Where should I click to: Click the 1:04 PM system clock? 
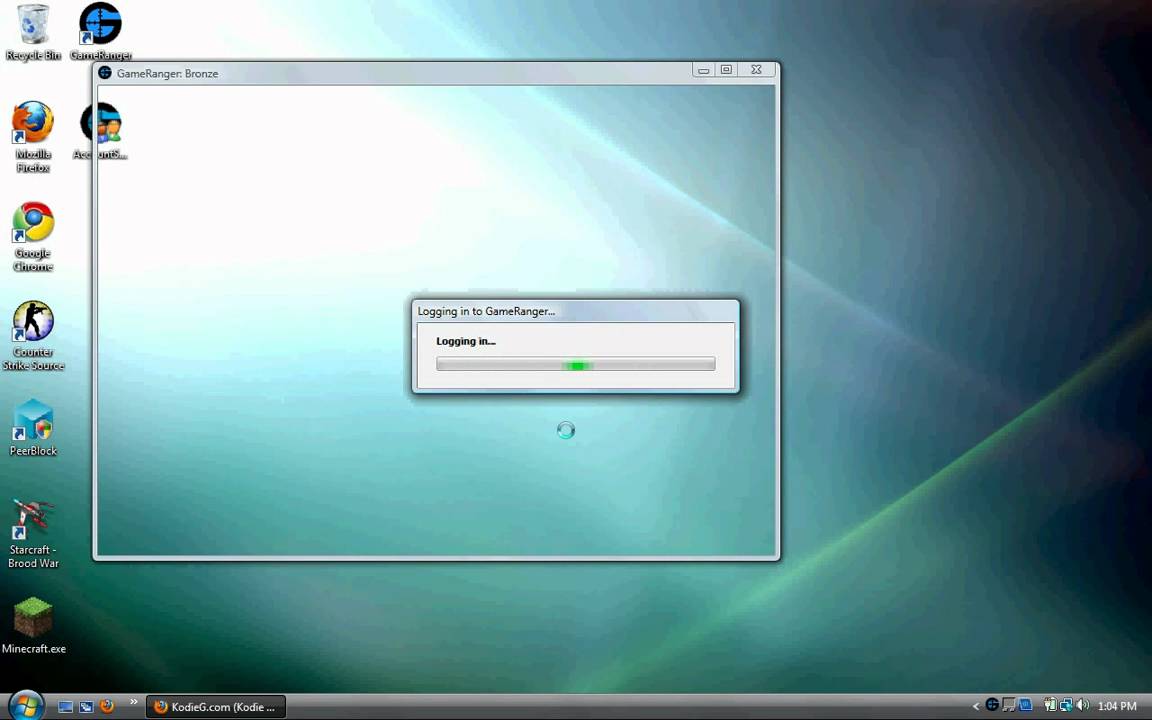click(1117, 706)
